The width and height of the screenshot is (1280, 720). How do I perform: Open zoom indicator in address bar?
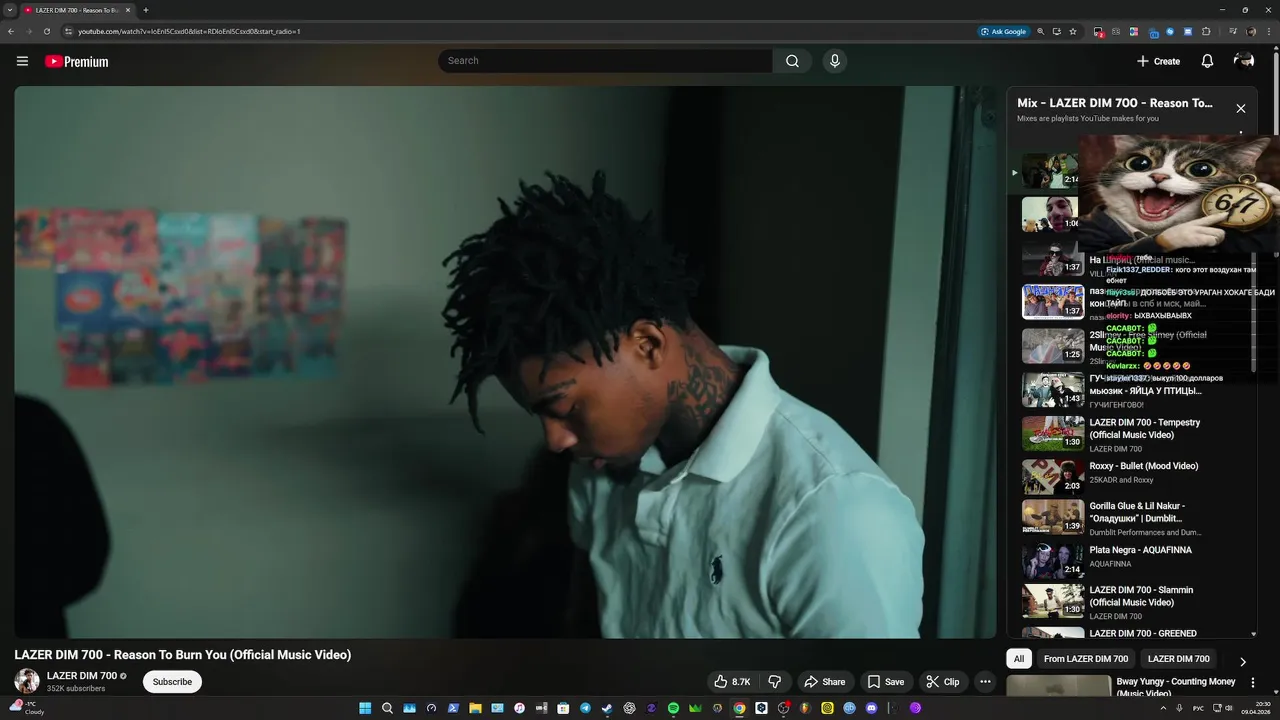click(x=1040, y=31)
